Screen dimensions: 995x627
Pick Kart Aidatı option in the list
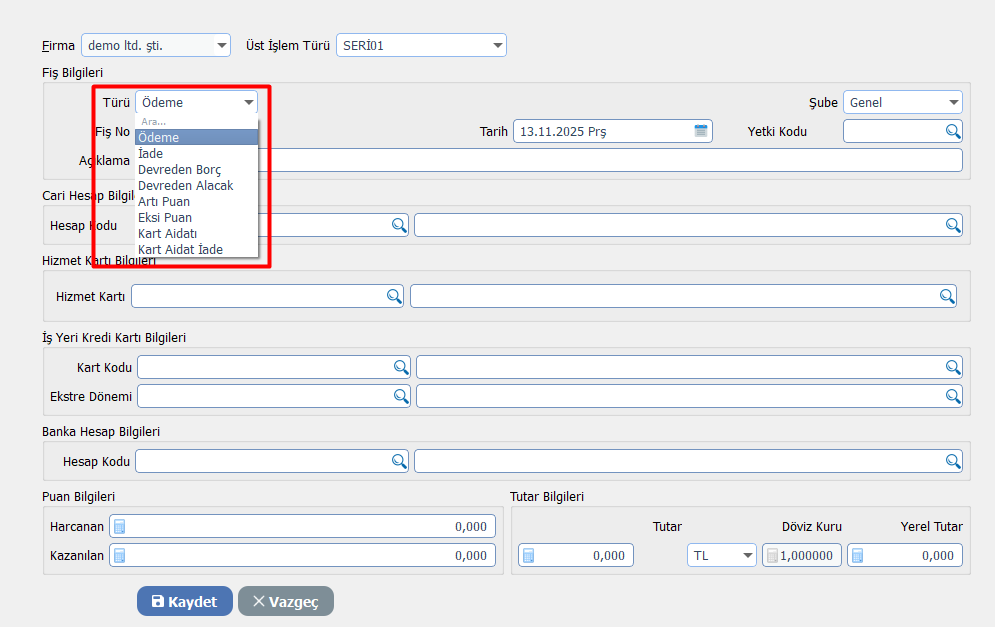[x=167, y=233]
